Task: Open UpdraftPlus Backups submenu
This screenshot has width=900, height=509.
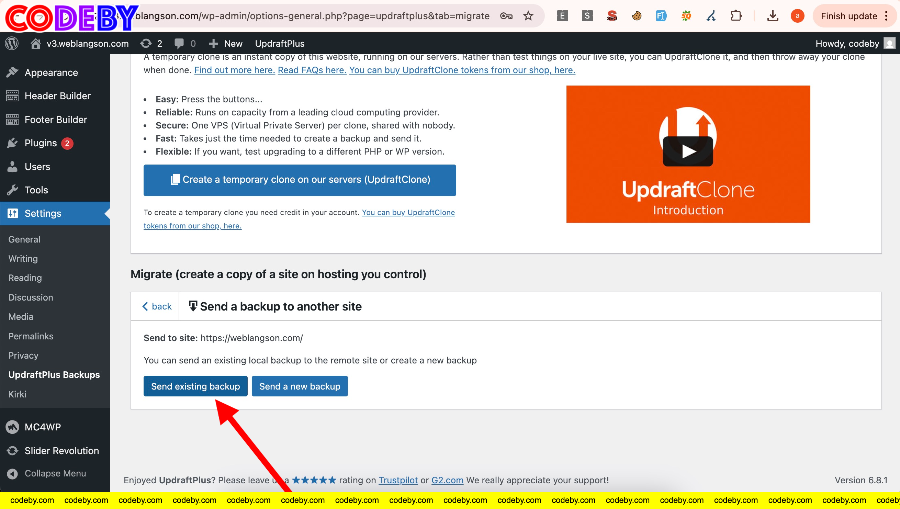Action: point(54,375)
